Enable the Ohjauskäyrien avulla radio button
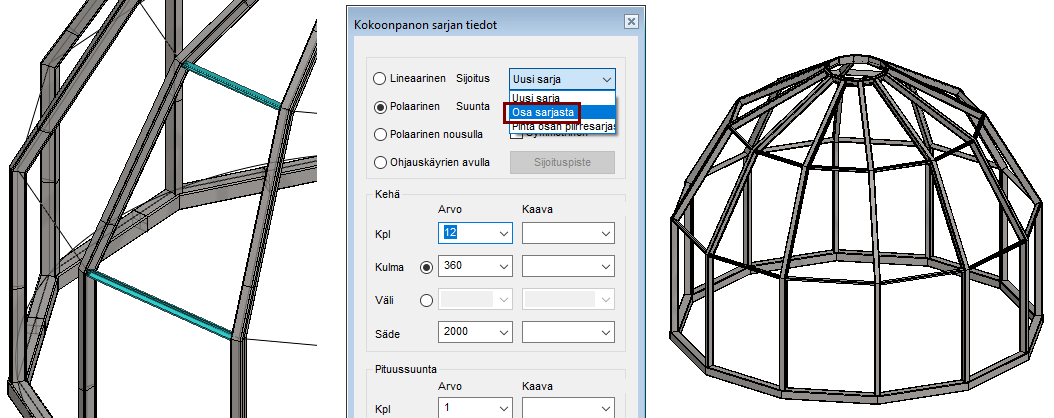The width and height of the screenshot is (1054, 418). pos(380,162)
